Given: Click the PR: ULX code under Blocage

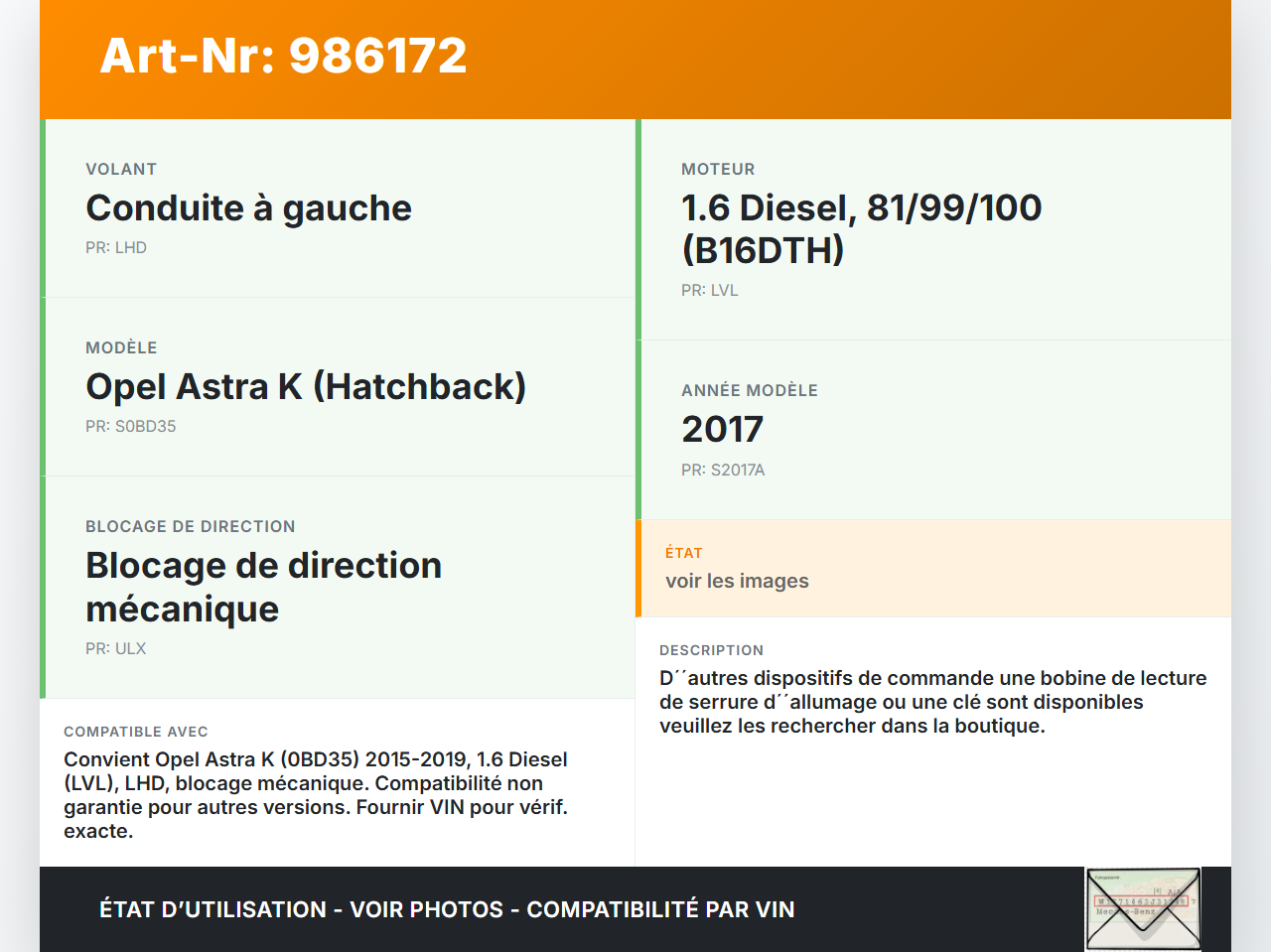Looking at the screenshot, I should 115,648.
